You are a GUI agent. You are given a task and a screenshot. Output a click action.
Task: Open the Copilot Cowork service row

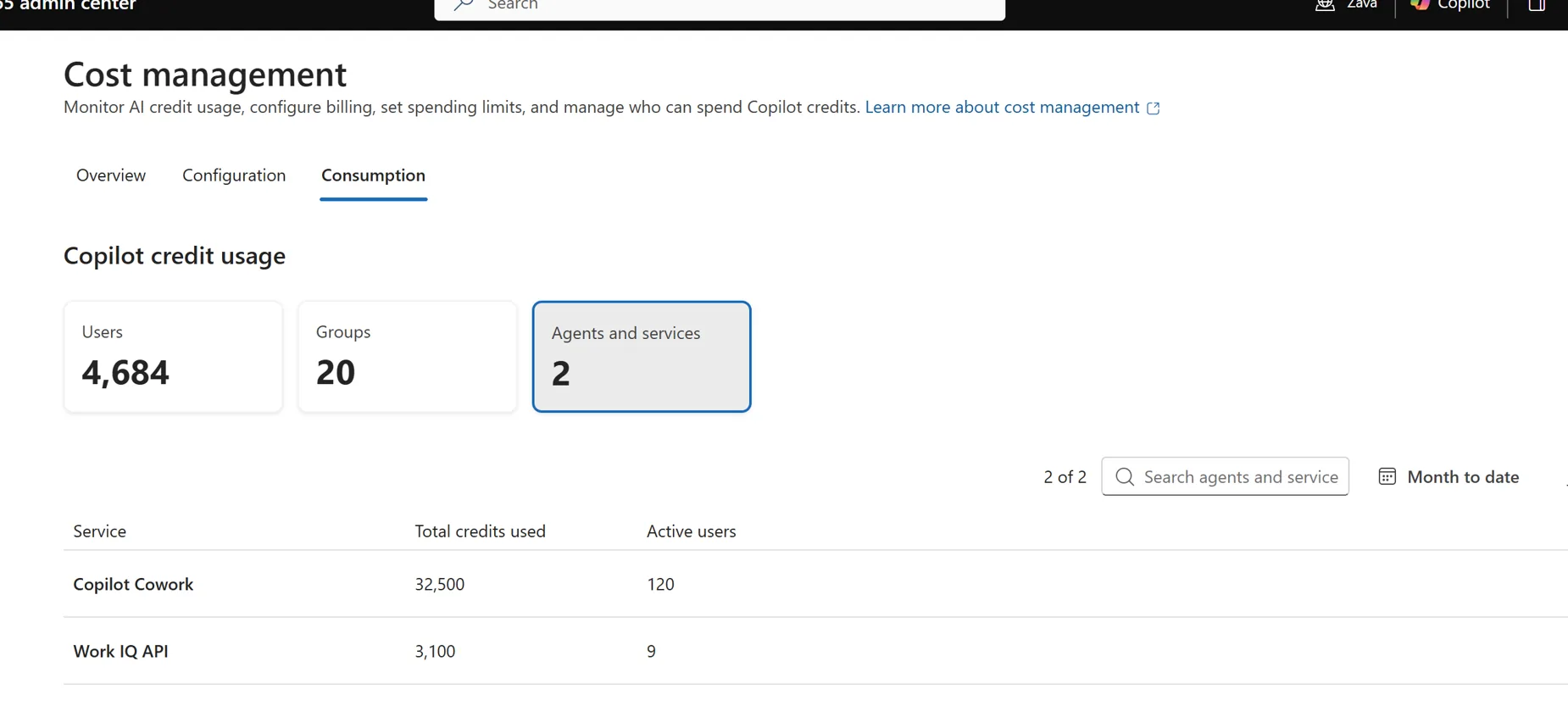pos(815,584)
